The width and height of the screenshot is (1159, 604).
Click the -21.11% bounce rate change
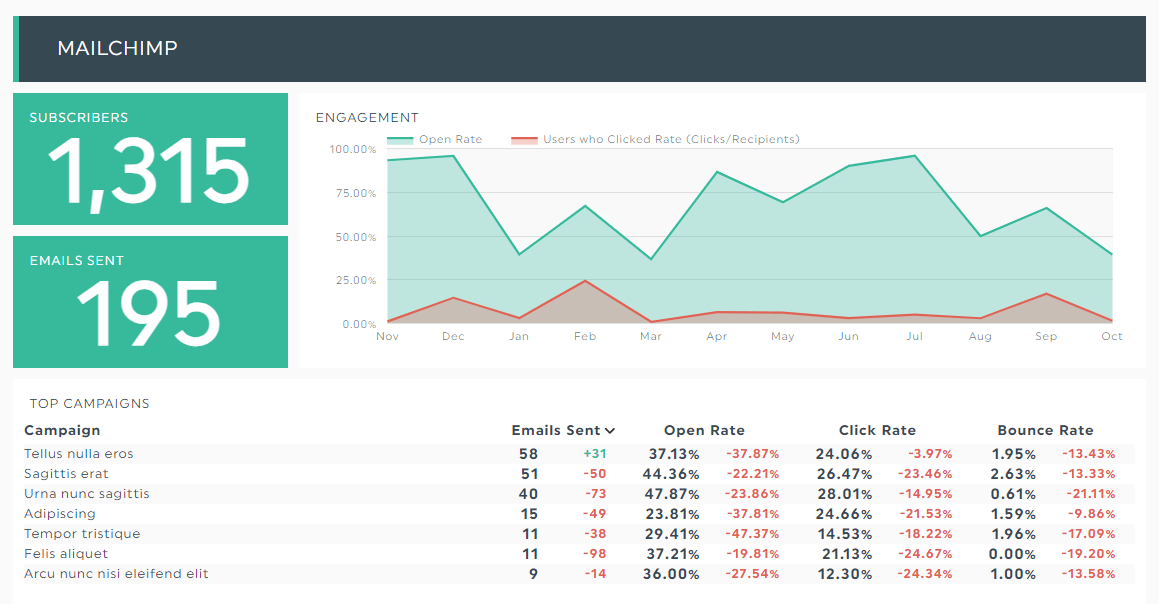(x=1090, y=494)
